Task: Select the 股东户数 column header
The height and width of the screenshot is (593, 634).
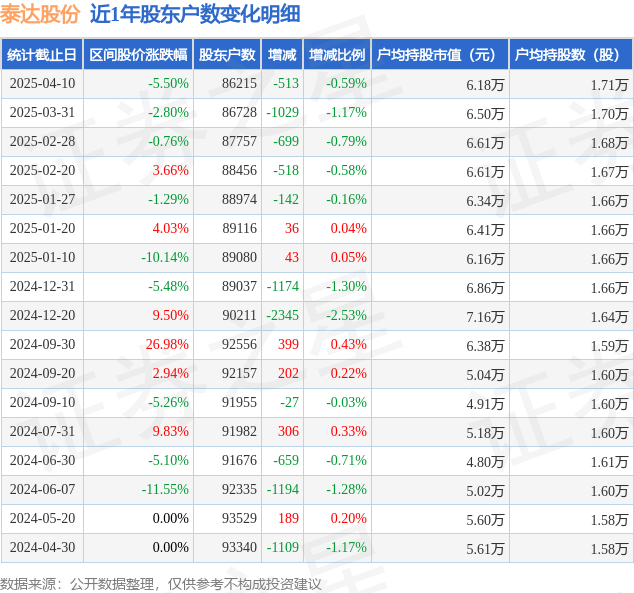Action: 227,55
